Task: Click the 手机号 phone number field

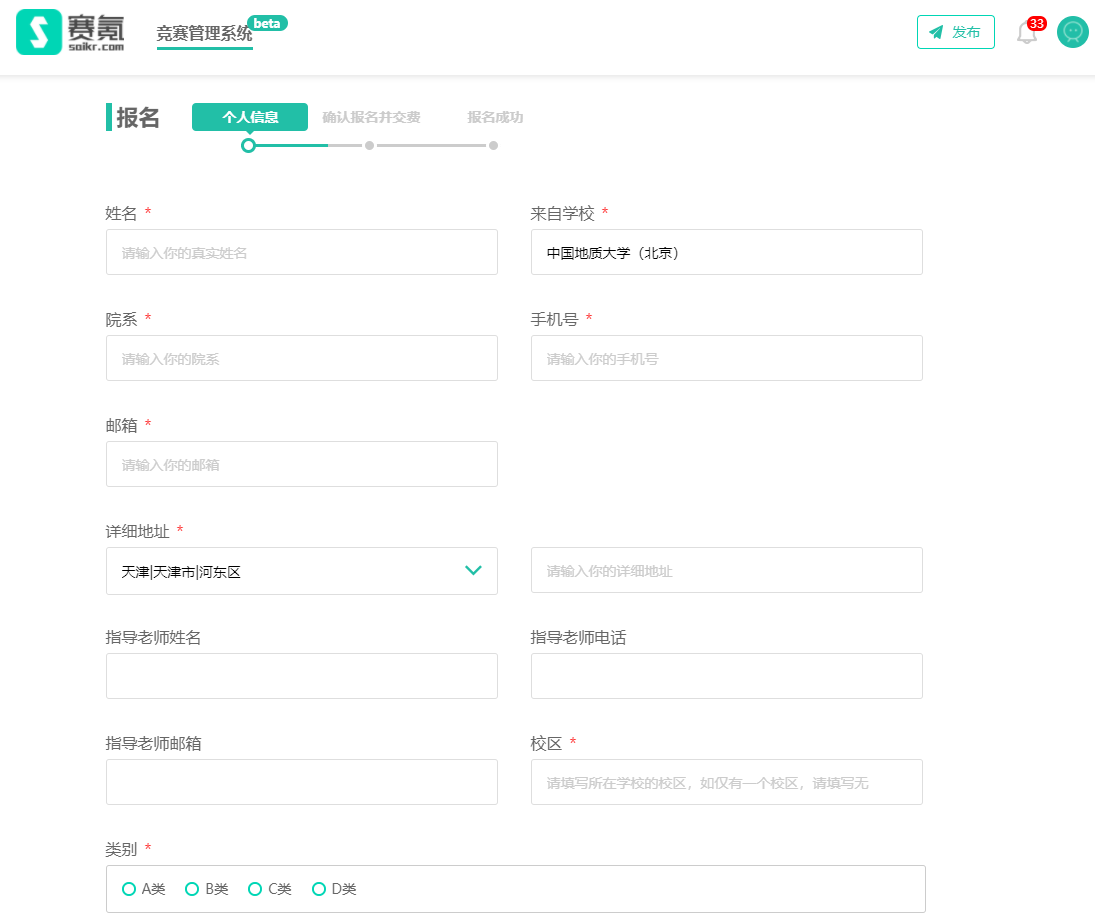Action: (726, 358)
